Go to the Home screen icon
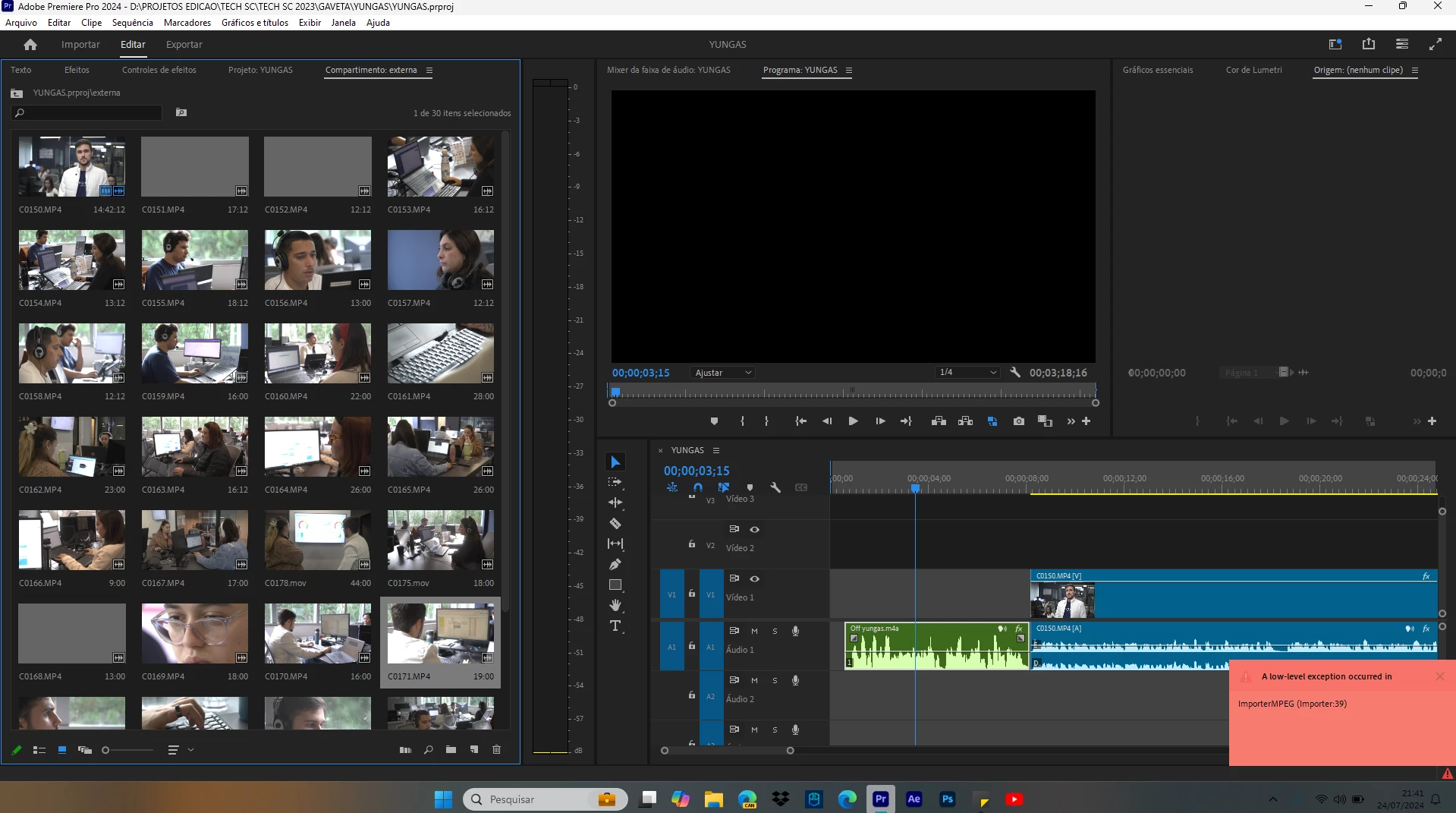 (x=30, y=45)
